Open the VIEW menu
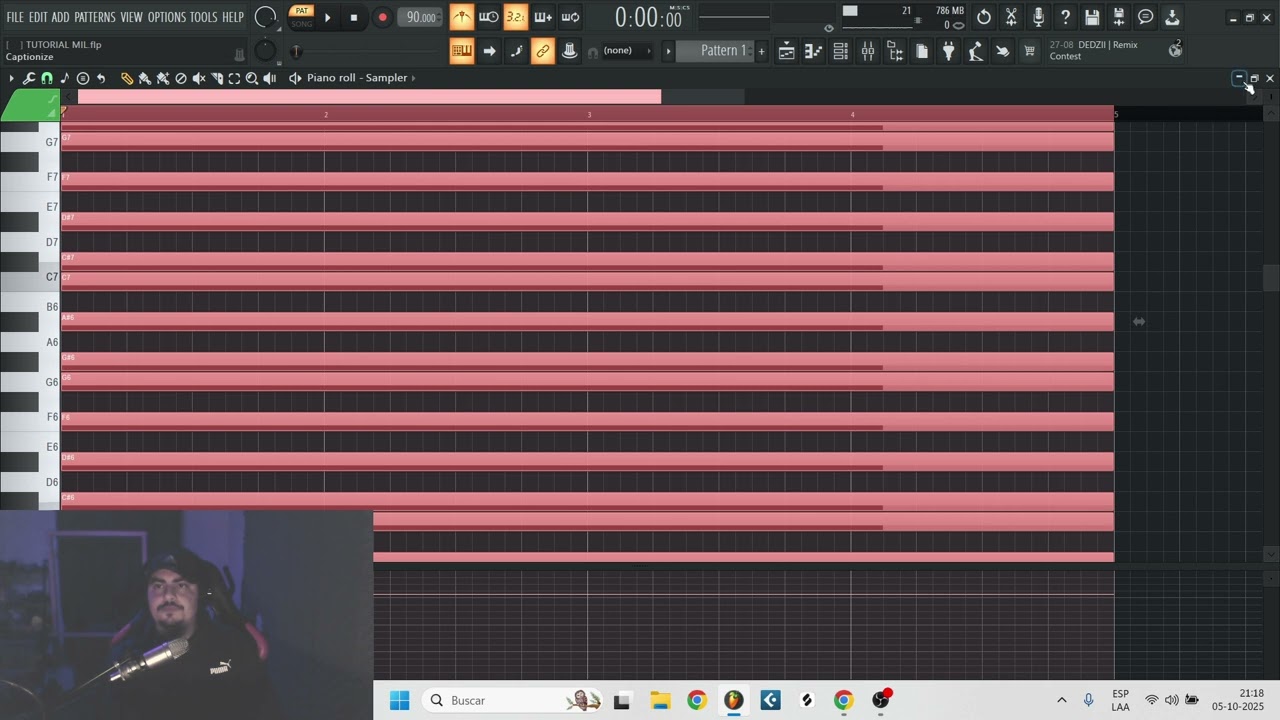The height and width of the screenshot is (720, 1280). 132,17
